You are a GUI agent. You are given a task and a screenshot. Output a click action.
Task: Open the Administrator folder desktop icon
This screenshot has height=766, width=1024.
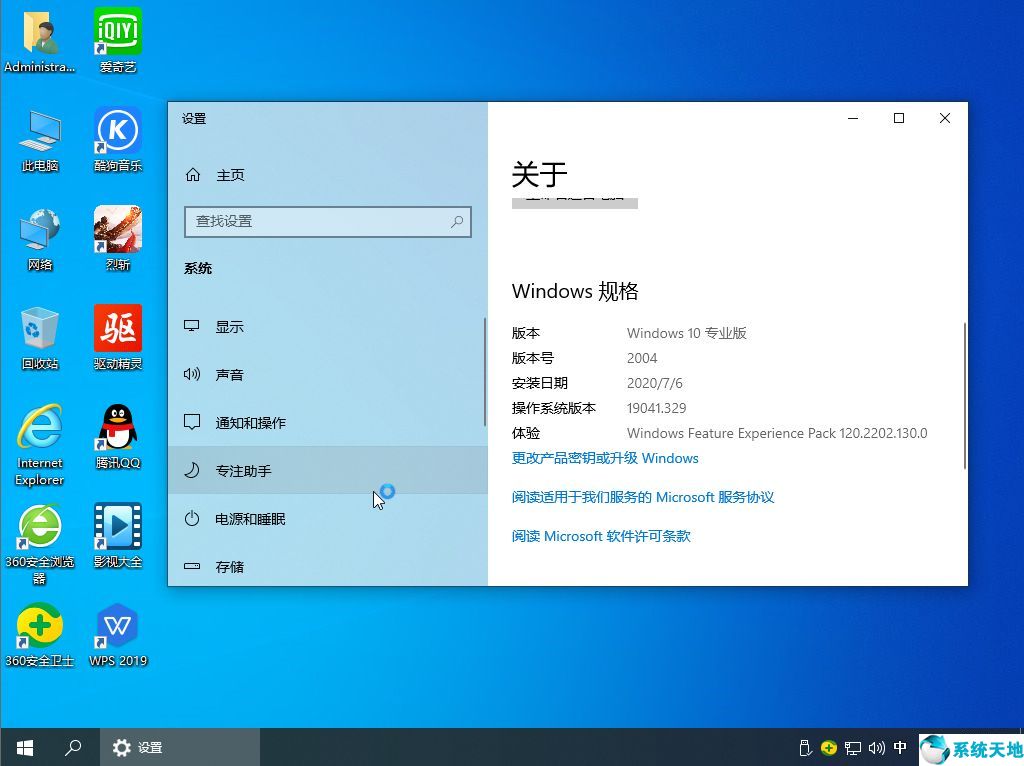coord(40,40)
